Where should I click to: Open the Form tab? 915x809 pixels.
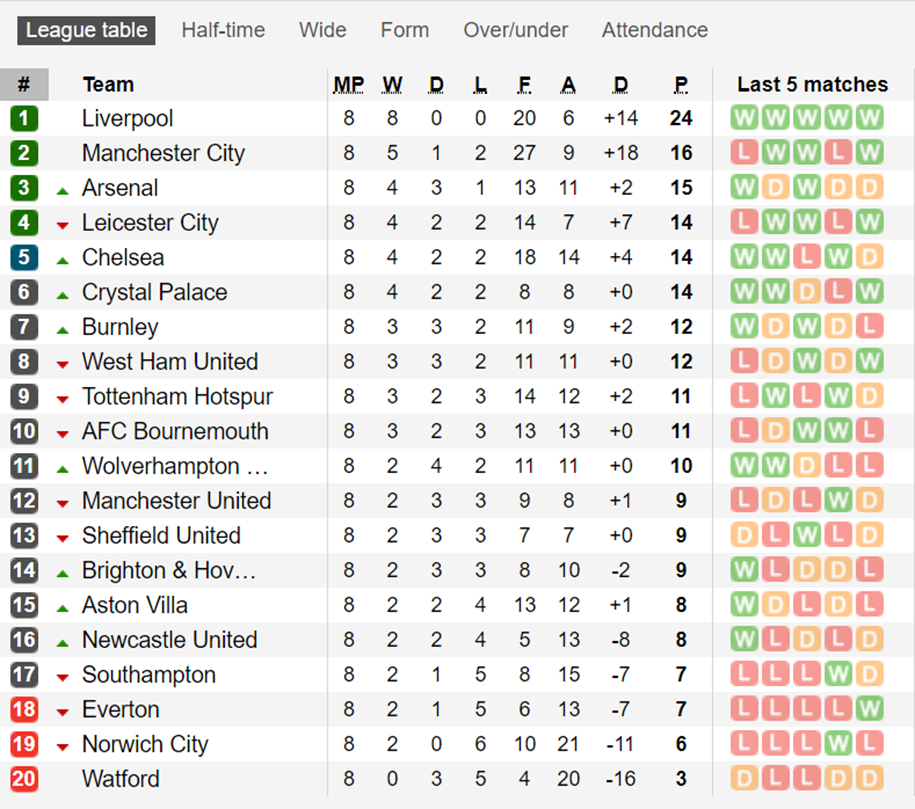pyautogui.click(x=404, y=30)
